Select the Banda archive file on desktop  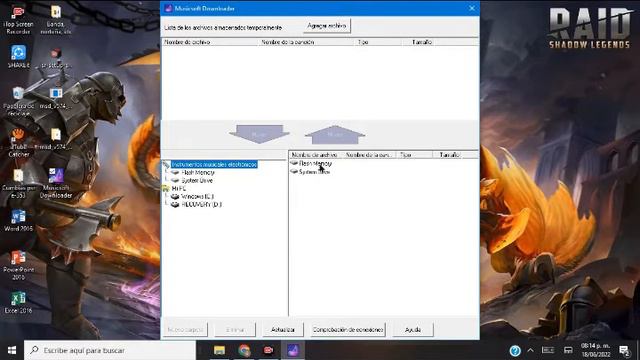tap(56, 19)
